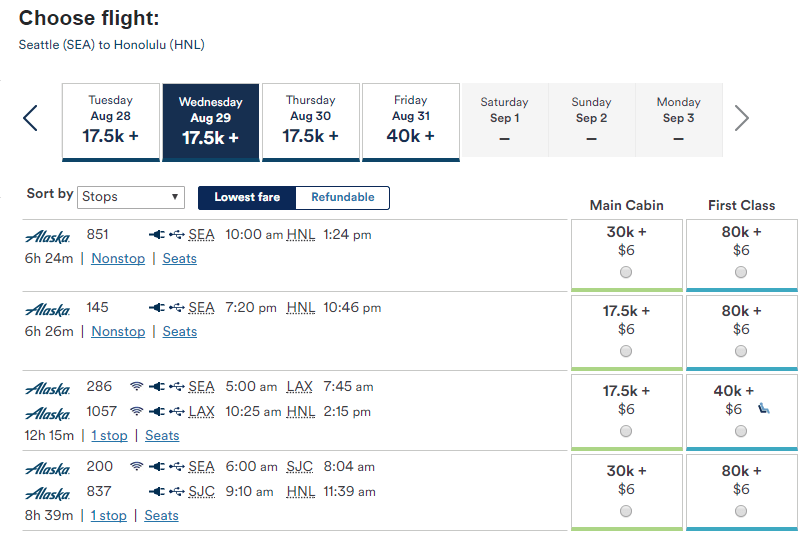The width and height of the screenshot is (808, 534).
Task: Expand the Nonstop details for flight 851
Action: click(118, 259)
